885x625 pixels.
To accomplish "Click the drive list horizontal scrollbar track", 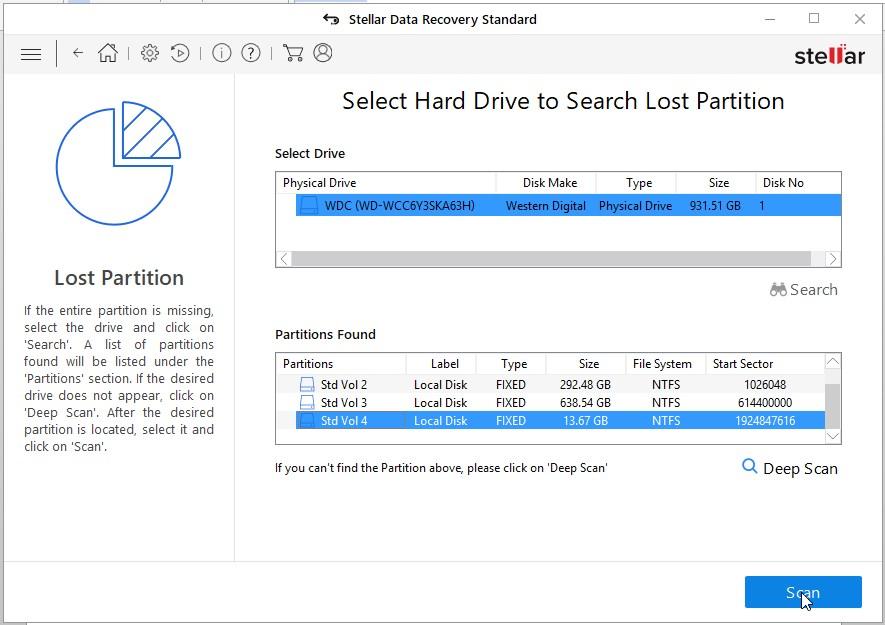I will click(551, 259).
